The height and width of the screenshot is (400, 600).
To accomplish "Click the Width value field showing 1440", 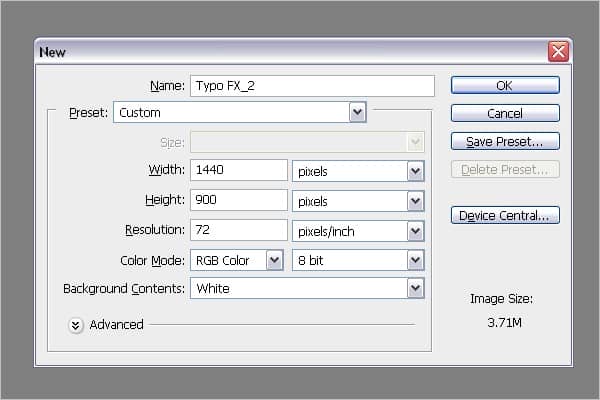I will pyautogui.click(x=239, y=170).
